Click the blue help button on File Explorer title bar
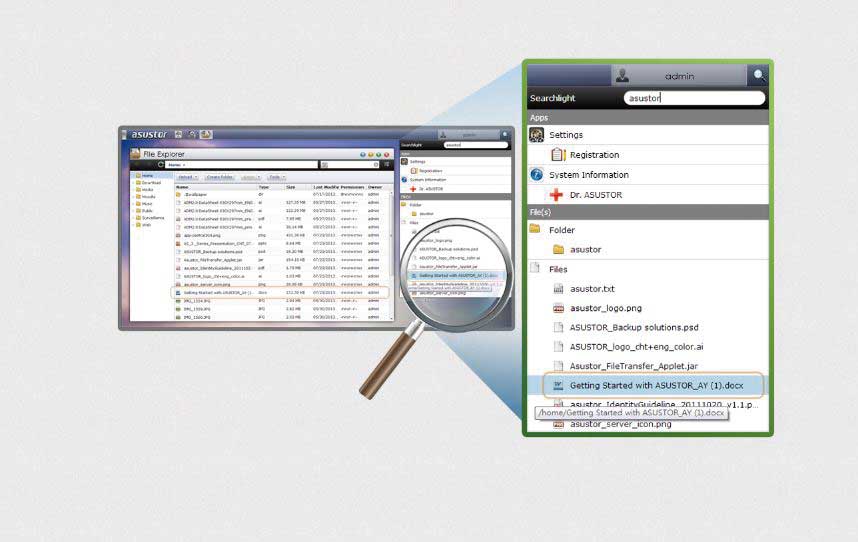 362,155
